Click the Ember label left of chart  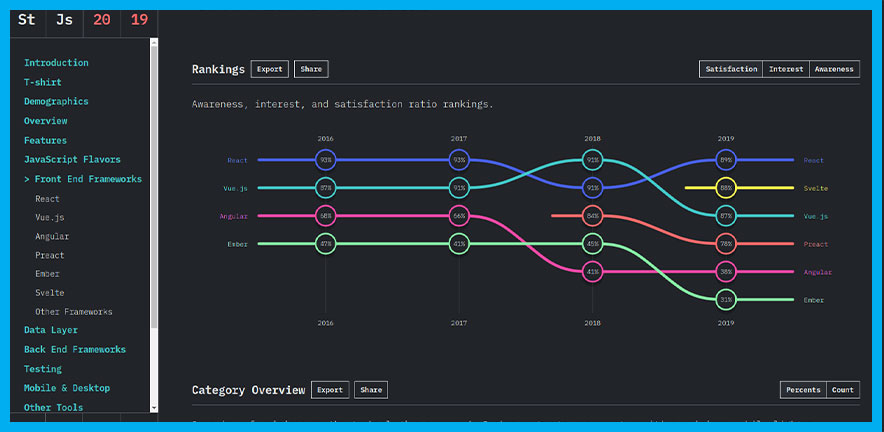pos(237,244)
